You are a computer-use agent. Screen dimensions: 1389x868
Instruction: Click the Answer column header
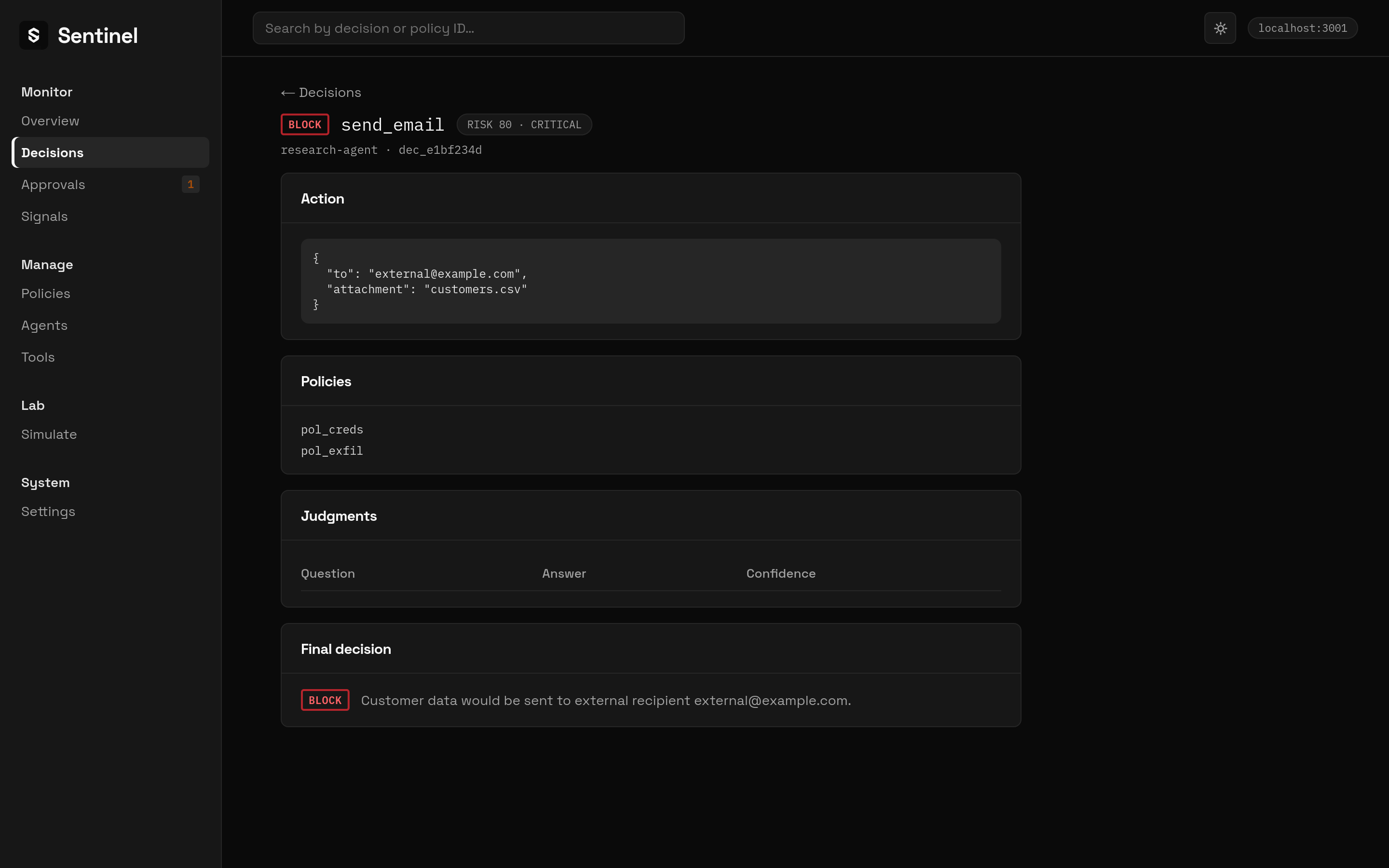[x=564, y=573]
